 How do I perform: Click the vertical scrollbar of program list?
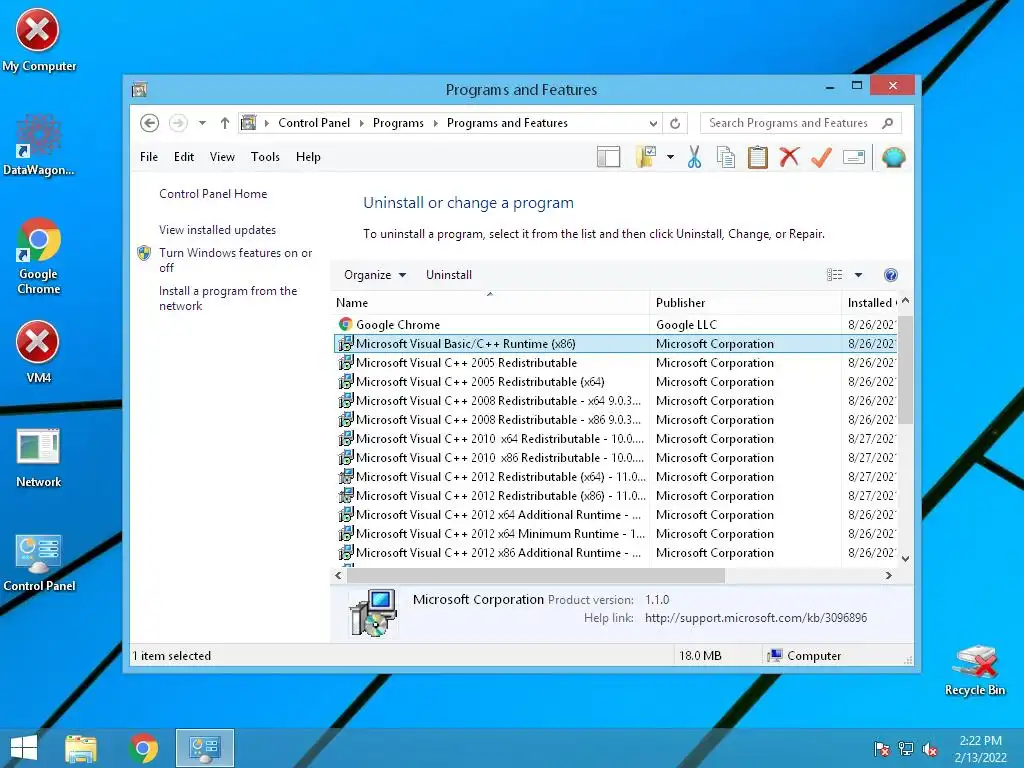(905, 370)
